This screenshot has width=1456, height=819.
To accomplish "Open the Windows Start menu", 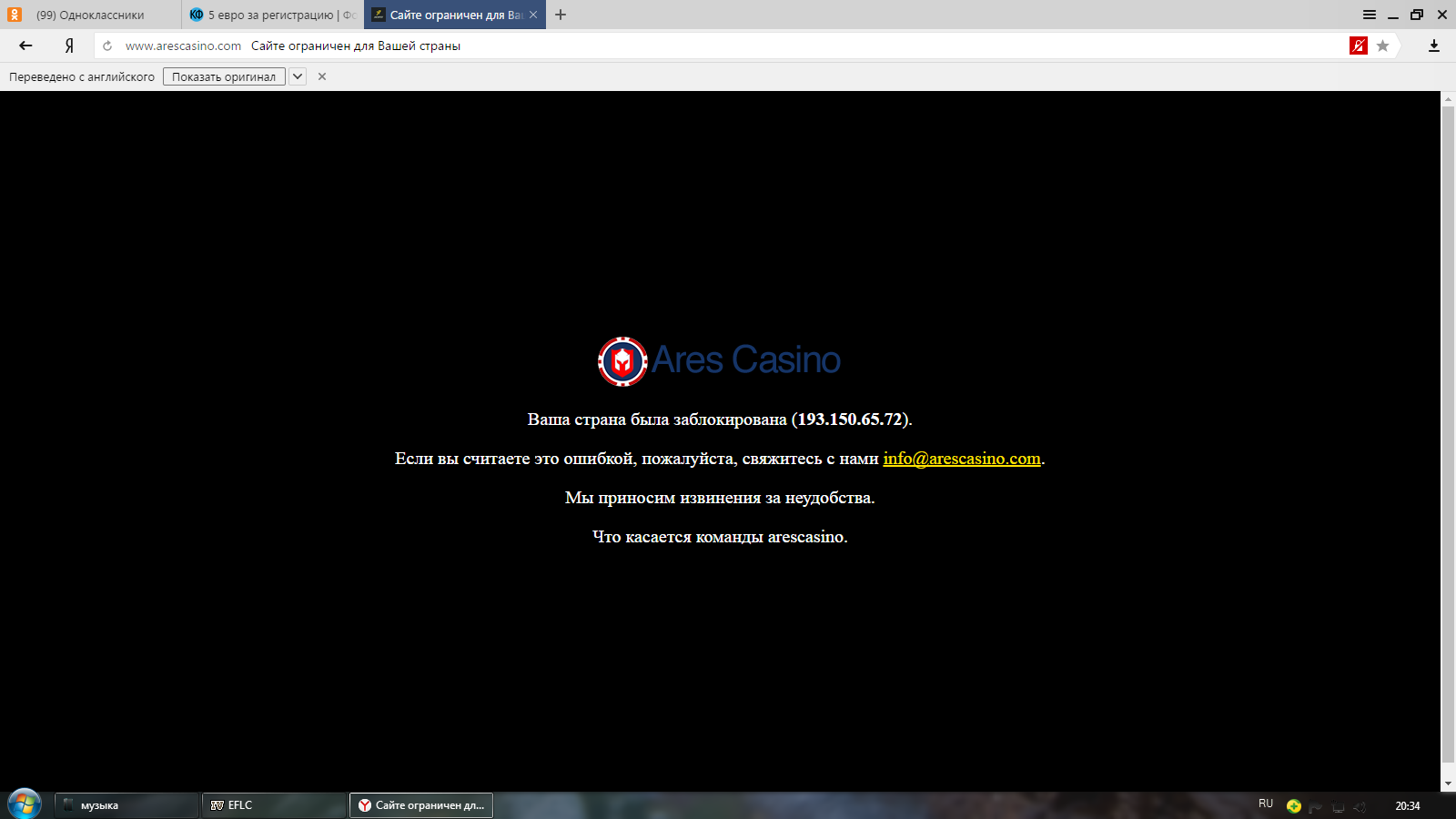I will click(x=25, y=804).
